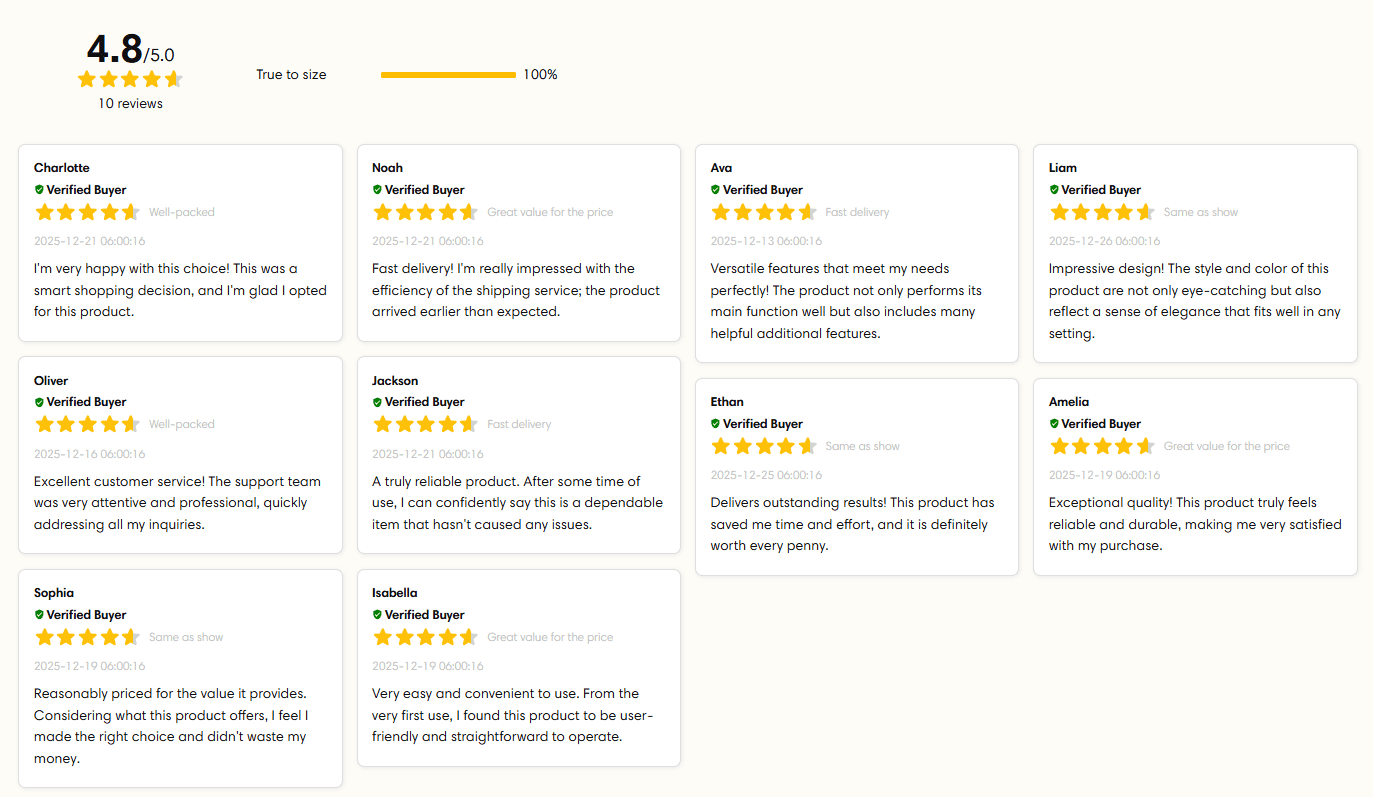Click the Fast delivery tag on Ava's review

click(857, 212)
